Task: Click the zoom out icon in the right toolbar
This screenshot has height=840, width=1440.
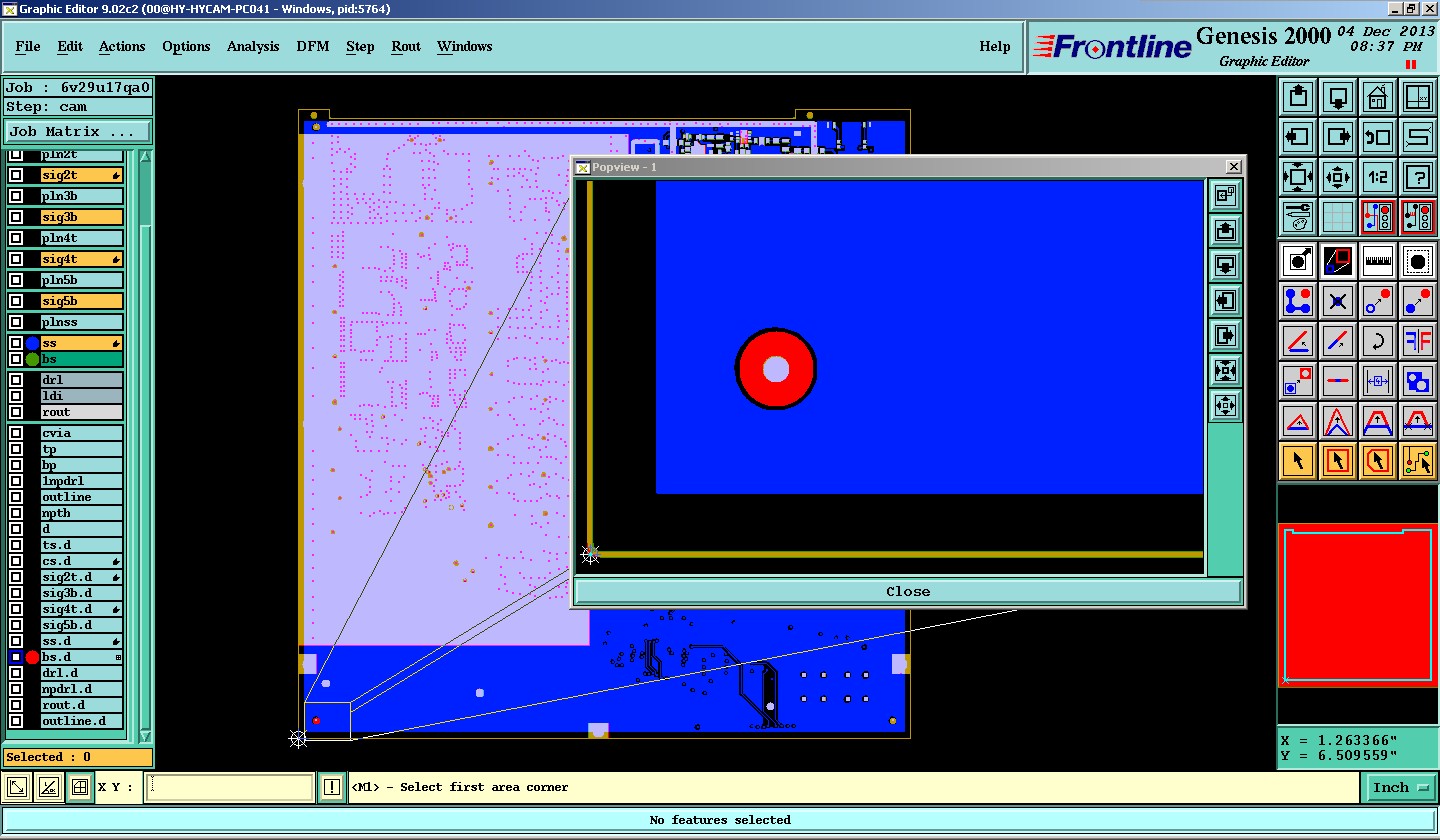Action: [x=1338, y=177]
